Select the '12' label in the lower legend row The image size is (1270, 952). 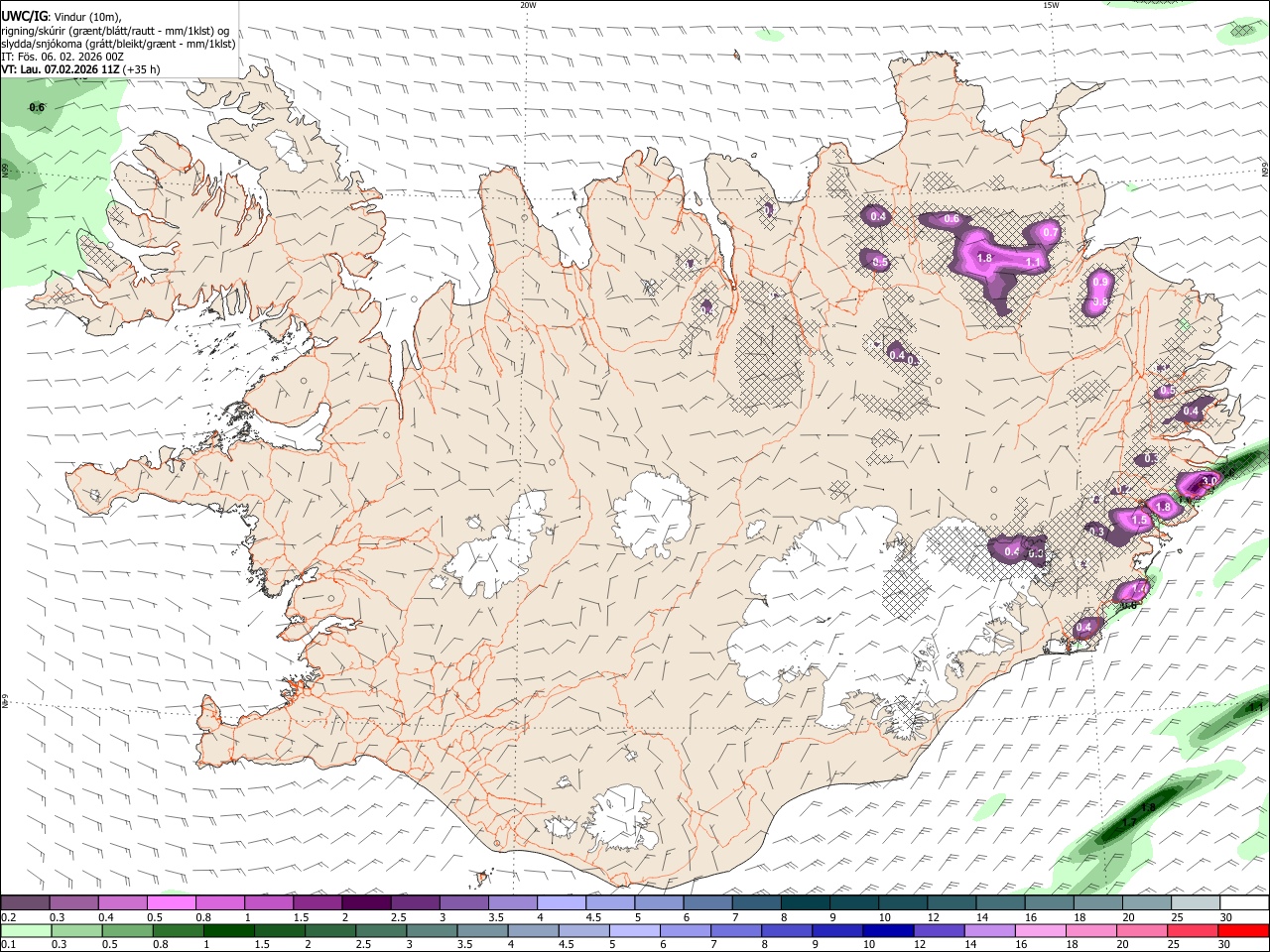[920, 944]
